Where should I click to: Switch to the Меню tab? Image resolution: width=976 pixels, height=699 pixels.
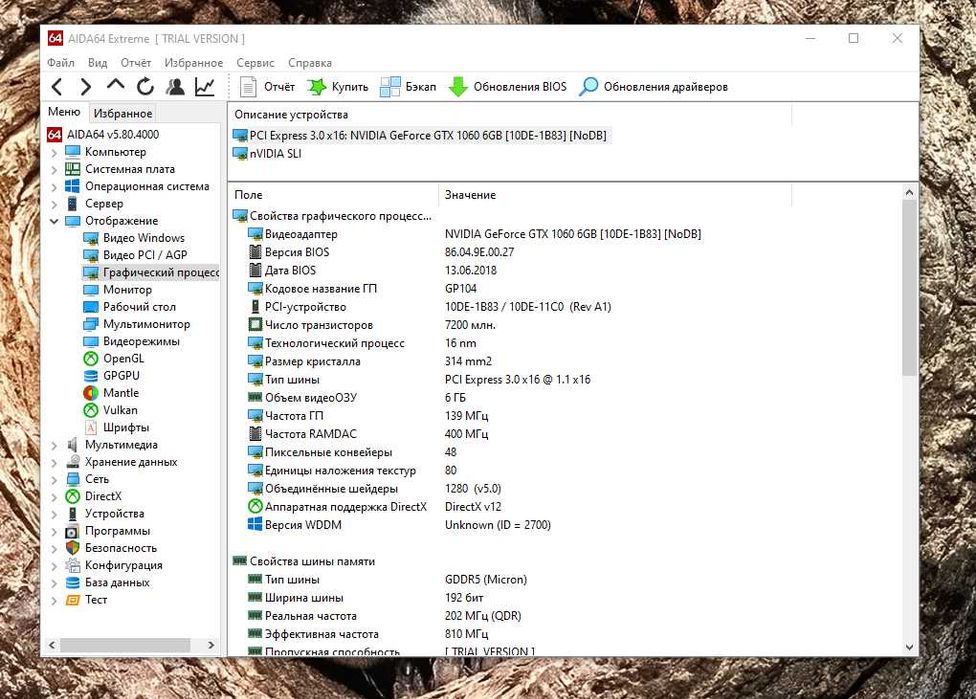[64, 112]
